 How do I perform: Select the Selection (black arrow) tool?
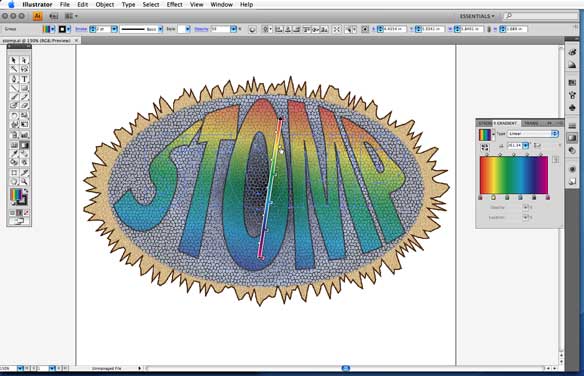pos(14,60)
